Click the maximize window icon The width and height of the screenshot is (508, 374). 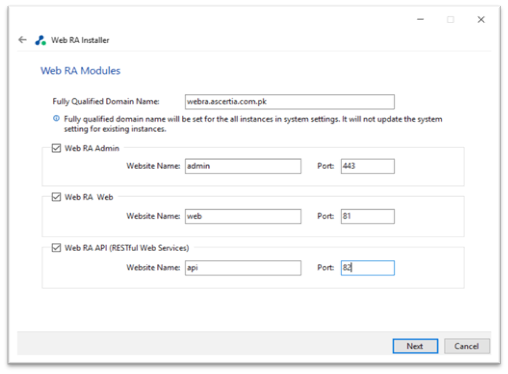click(x=450, y=19)
